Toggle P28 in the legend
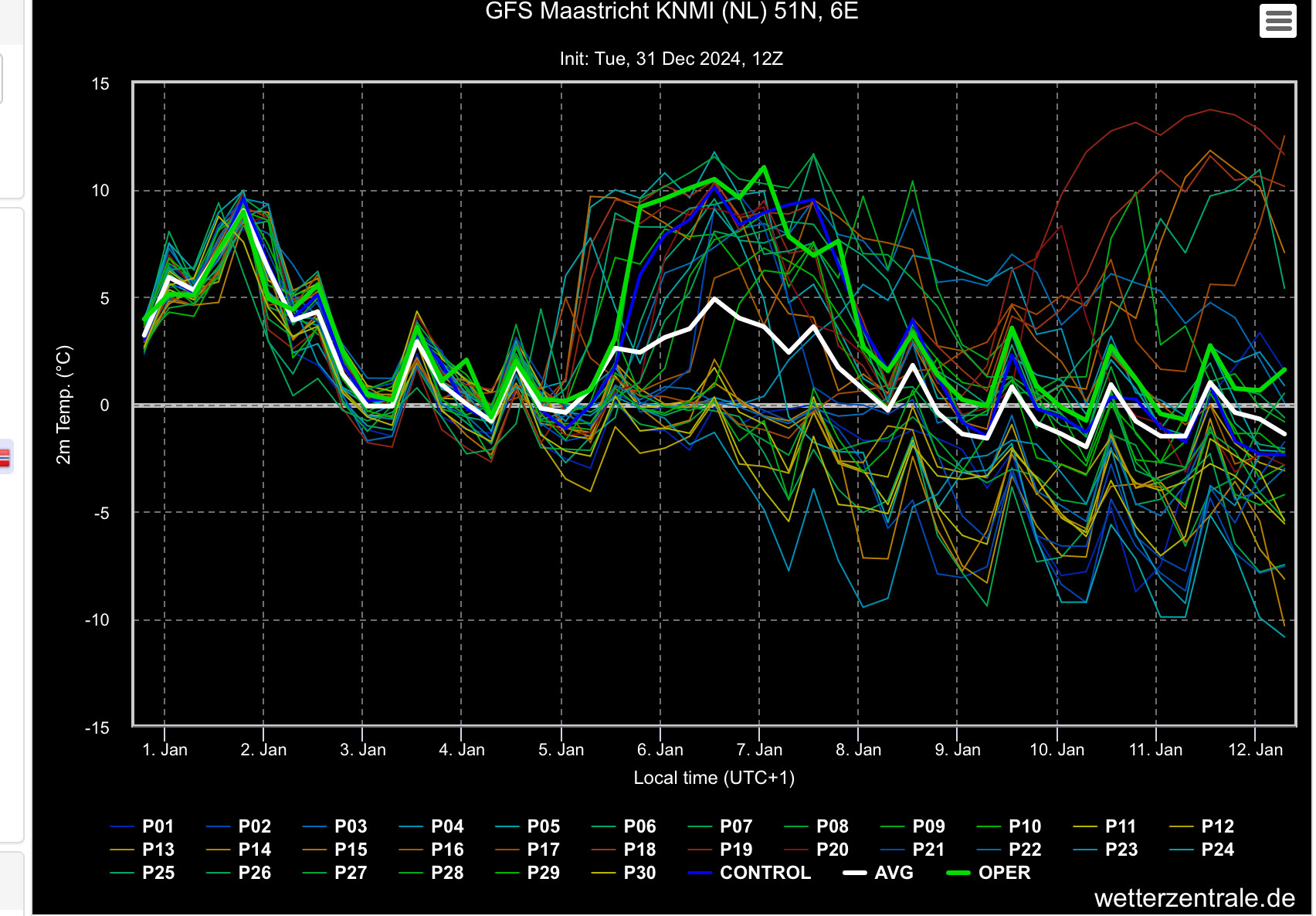 click(x=431, y=873)
